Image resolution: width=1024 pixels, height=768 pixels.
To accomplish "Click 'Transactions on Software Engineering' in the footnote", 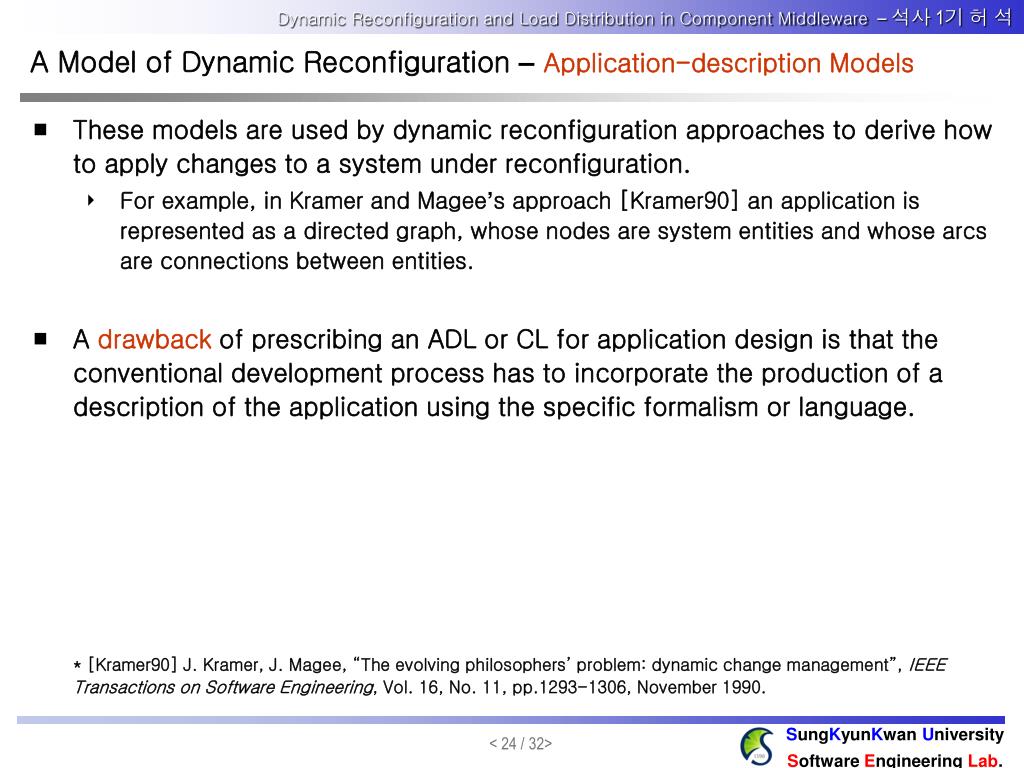I will [224, 687].
